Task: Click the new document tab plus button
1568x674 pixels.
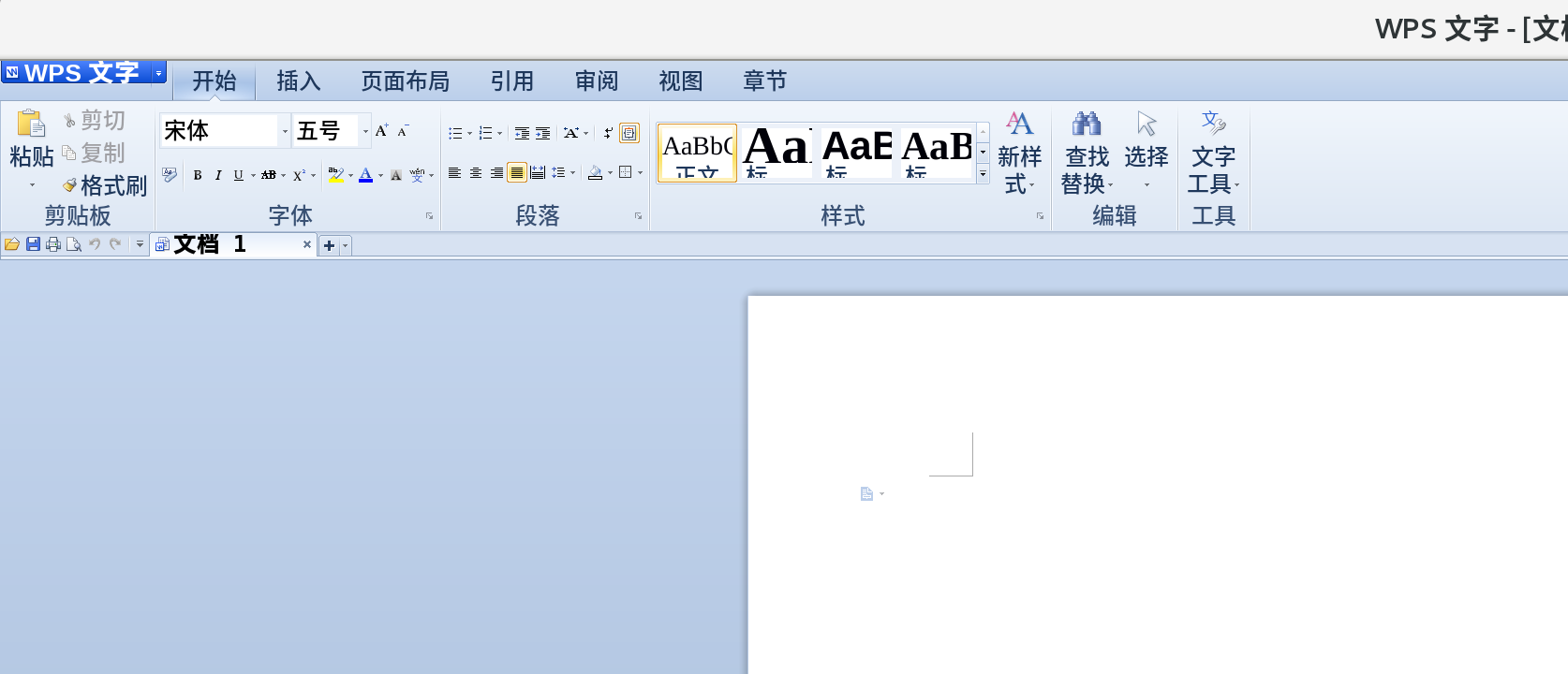Action: click(329, 245)
